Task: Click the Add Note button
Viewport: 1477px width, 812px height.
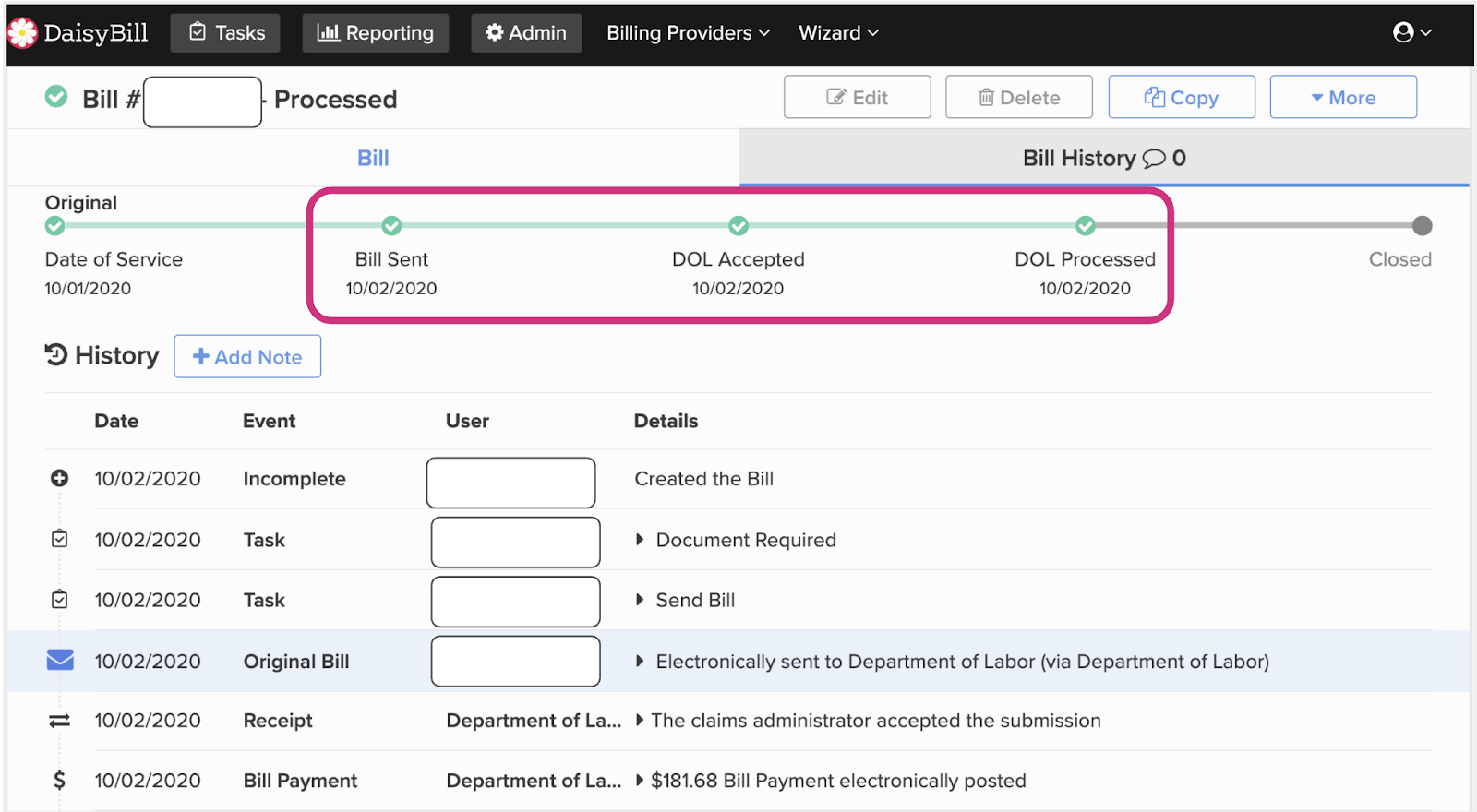Action: coord(247,357)
